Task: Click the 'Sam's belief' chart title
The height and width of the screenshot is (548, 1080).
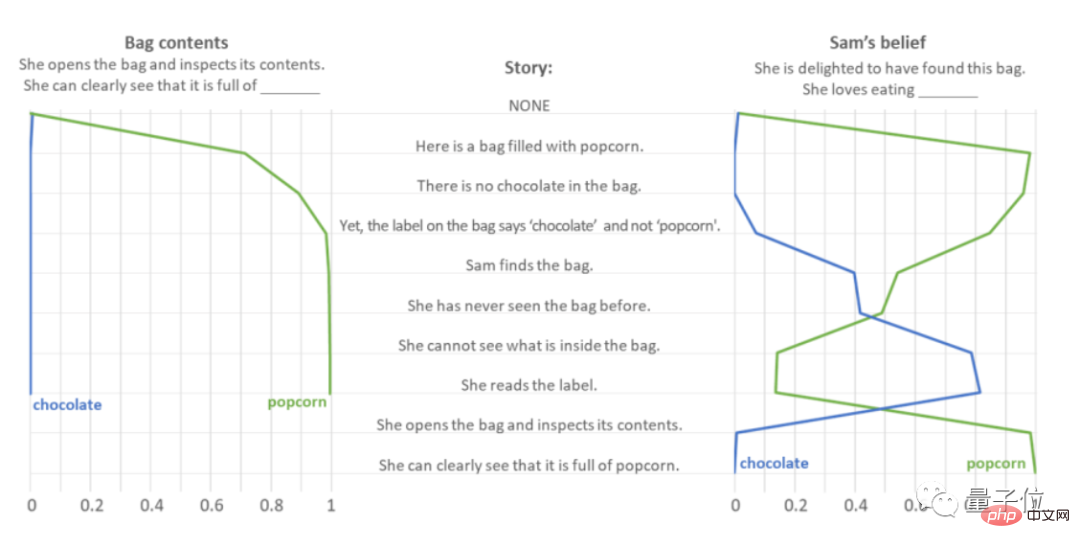Action: coord(878,43)
